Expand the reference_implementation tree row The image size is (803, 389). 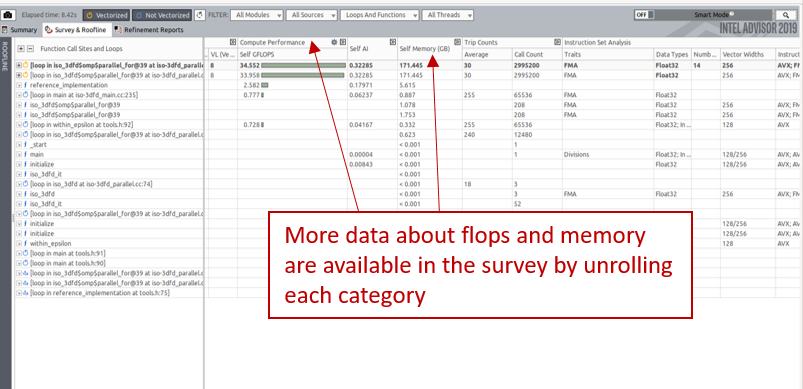click(x=19, y=85)
